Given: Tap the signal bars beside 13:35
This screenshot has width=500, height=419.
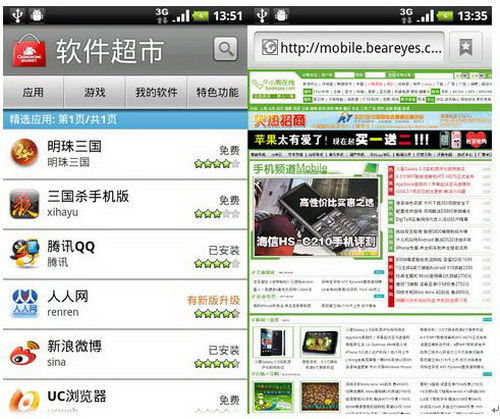Looking at the screenshot, I should 425,16.
